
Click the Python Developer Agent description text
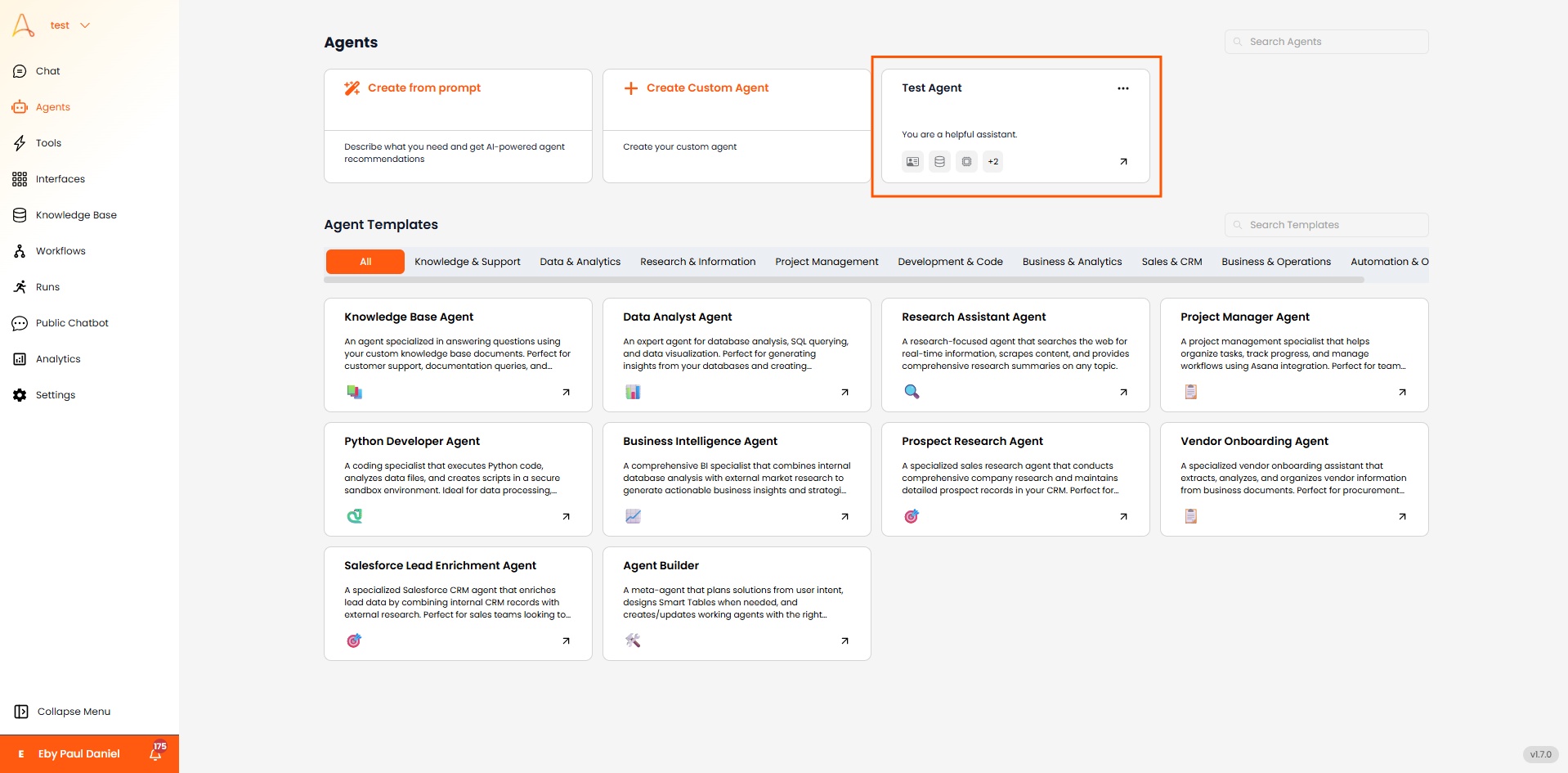451,479
